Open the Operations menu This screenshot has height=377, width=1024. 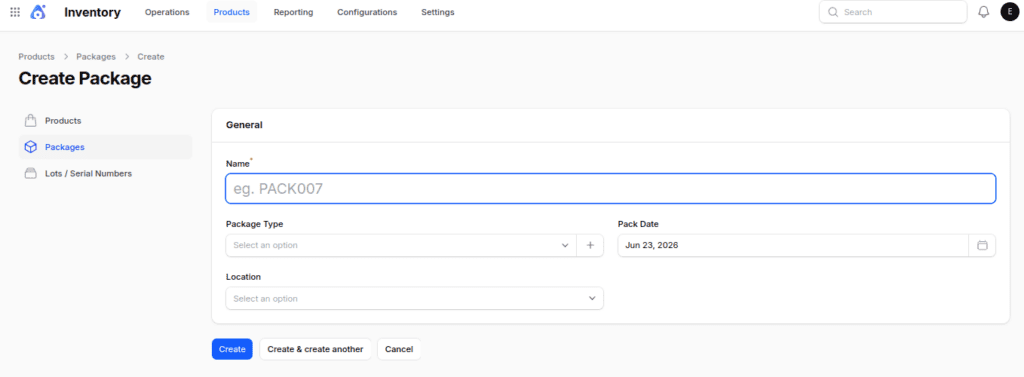coord(167,12)
